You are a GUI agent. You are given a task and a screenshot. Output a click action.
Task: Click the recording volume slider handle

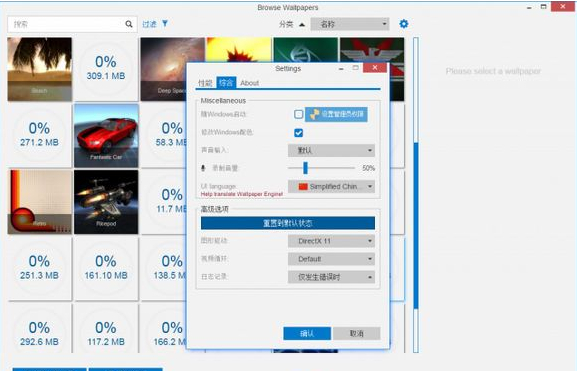click(x=305, y=168)
